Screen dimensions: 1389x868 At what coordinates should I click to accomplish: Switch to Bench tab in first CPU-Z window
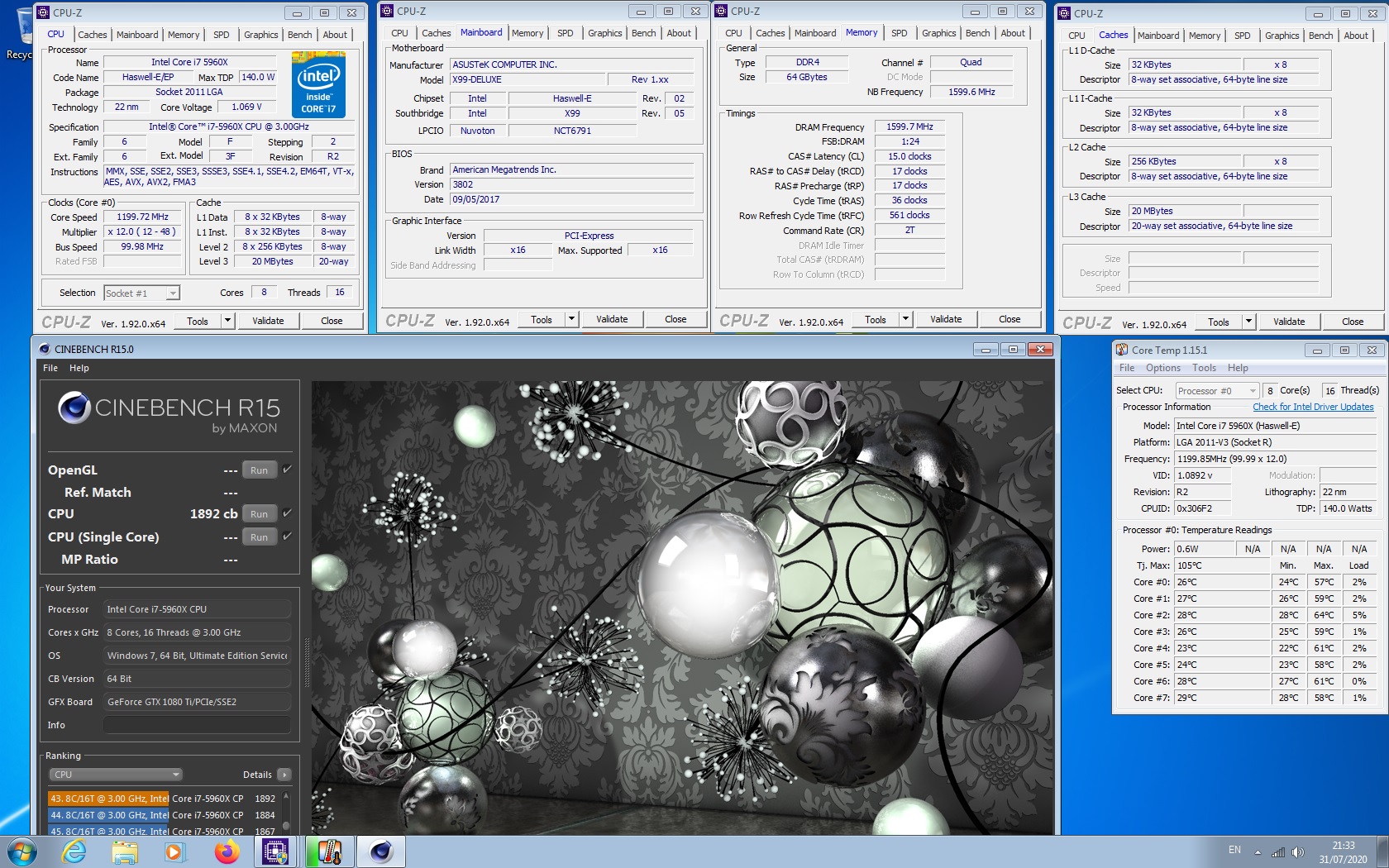pos(300,35)
